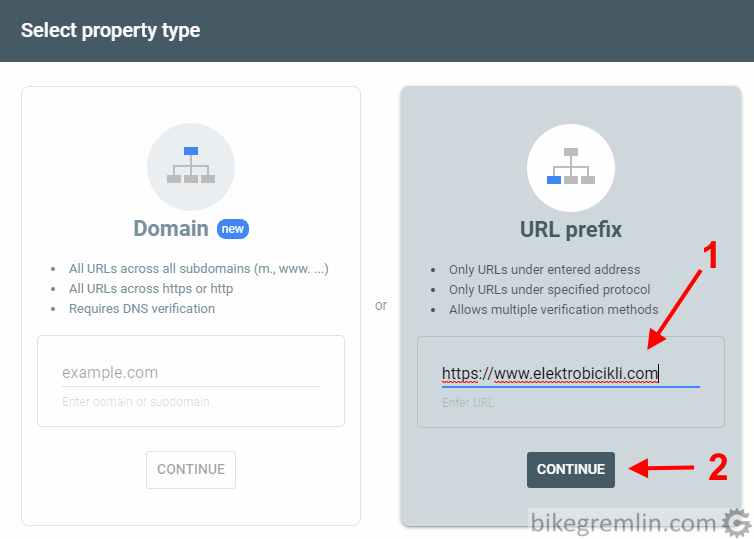754x539 pixels.
Task: Click the URL field containing https://www.elektrobicikli.com
Action: tap(571, 374)
